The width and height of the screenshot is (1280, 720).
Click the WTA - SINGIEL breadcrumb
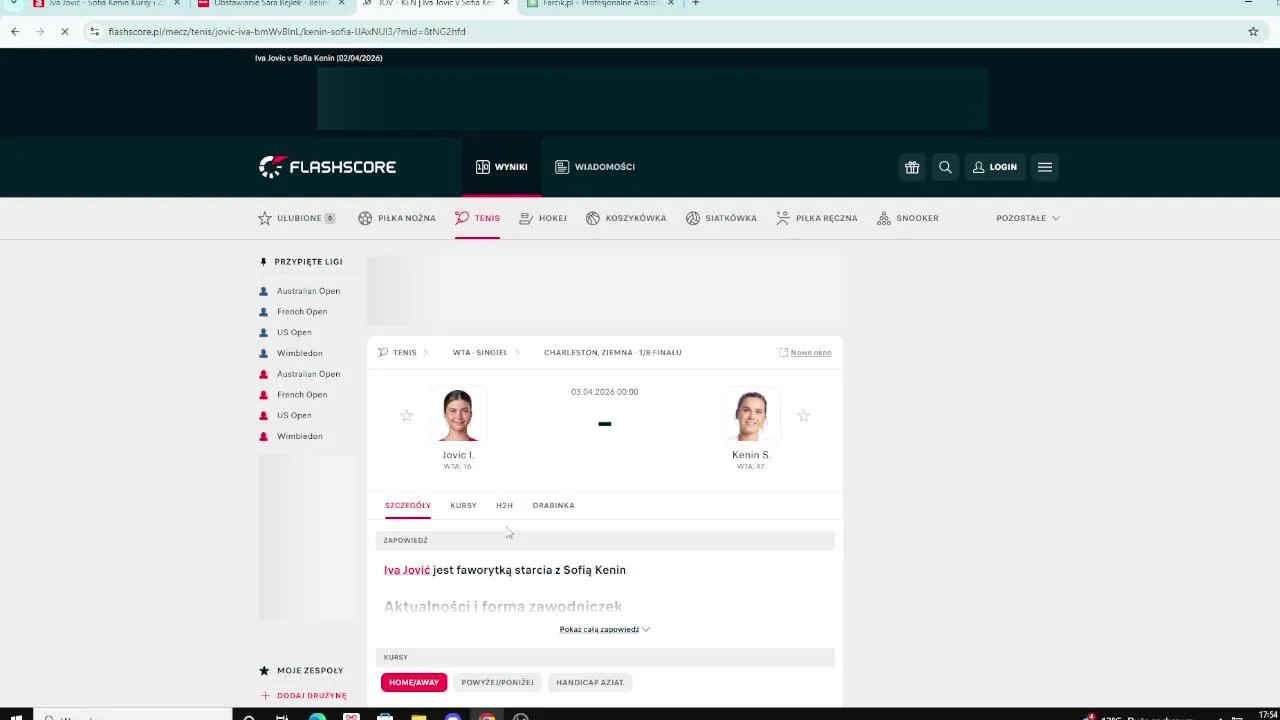(480, 352)
